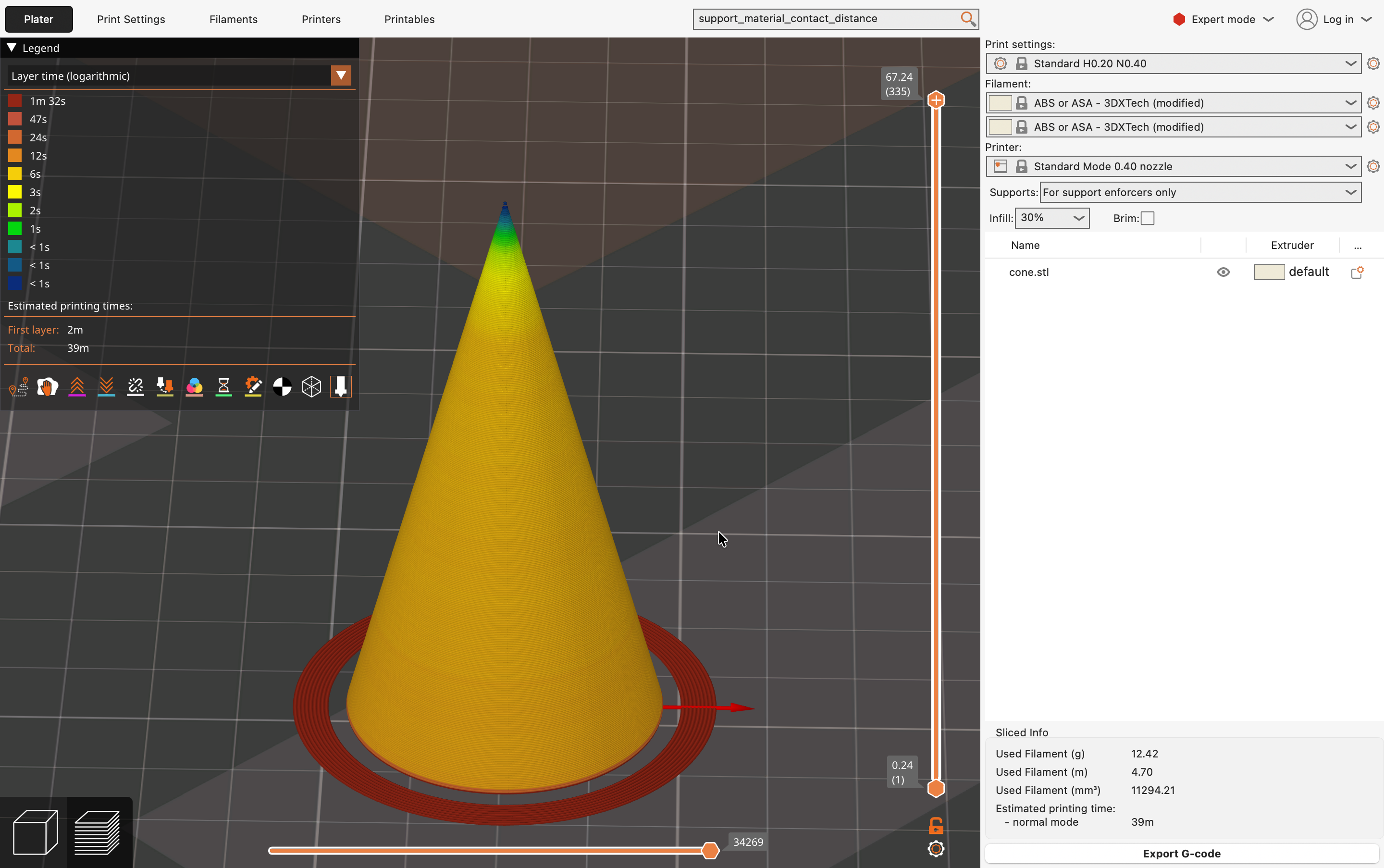This screenshot has height=868, width=1384.
Task: Open Filaments tab
Action: (x=233, y=19)
